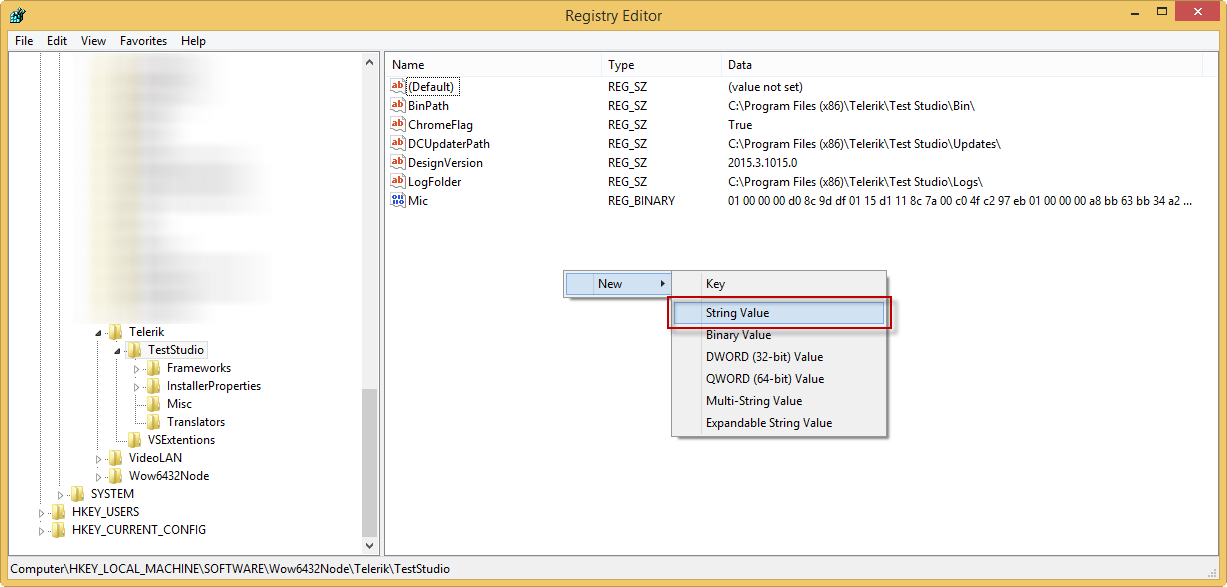Open the Favorites menu
The height and width of the screenshot is (587, 1227).
tap(144, 41)
